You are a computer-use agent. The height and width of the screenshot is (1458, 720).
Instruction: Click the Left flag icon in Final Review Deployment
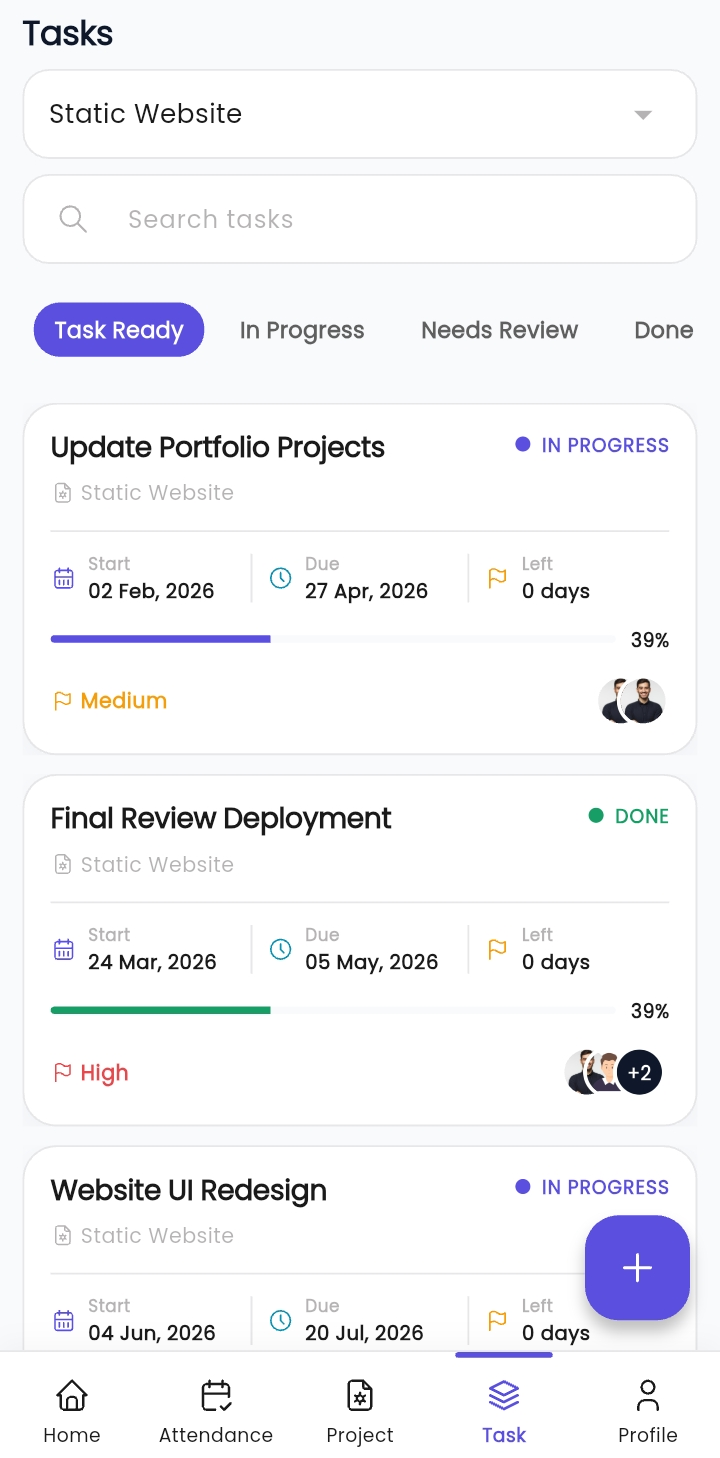point(497,949)
